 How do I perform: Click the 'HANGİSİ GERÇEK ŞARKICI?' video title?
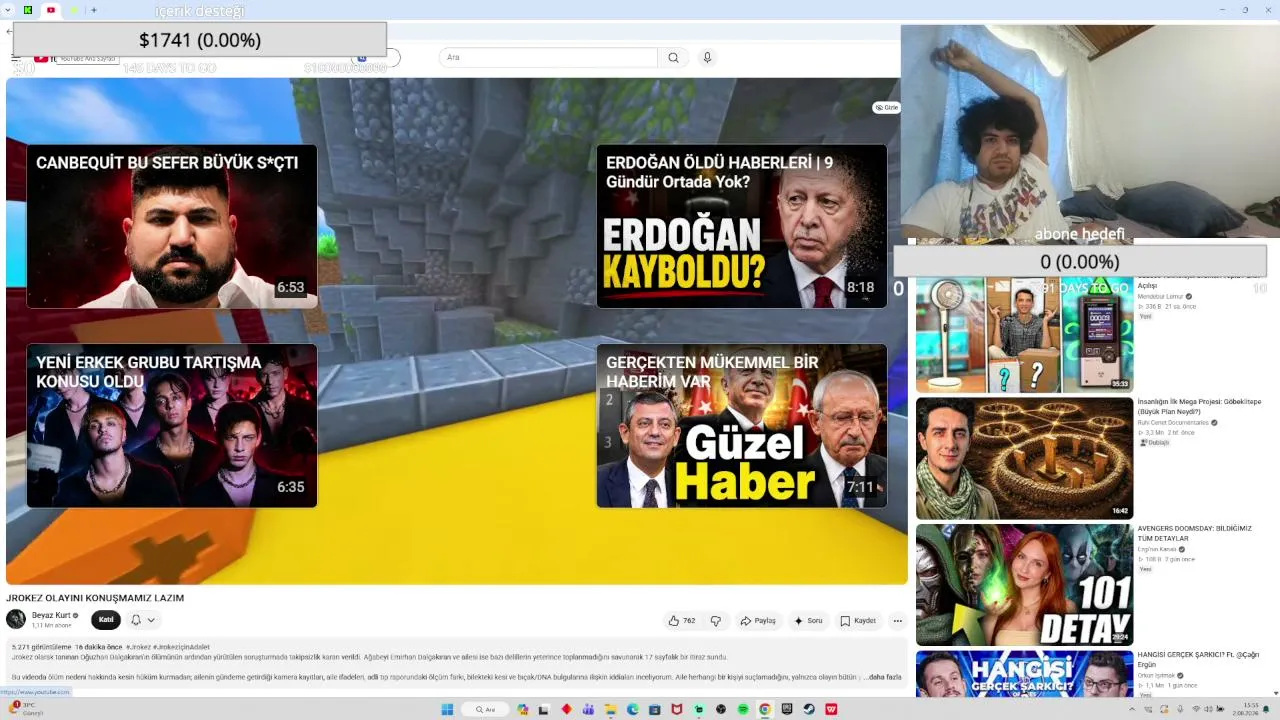pyautogui.click(x=1198, y=660)
